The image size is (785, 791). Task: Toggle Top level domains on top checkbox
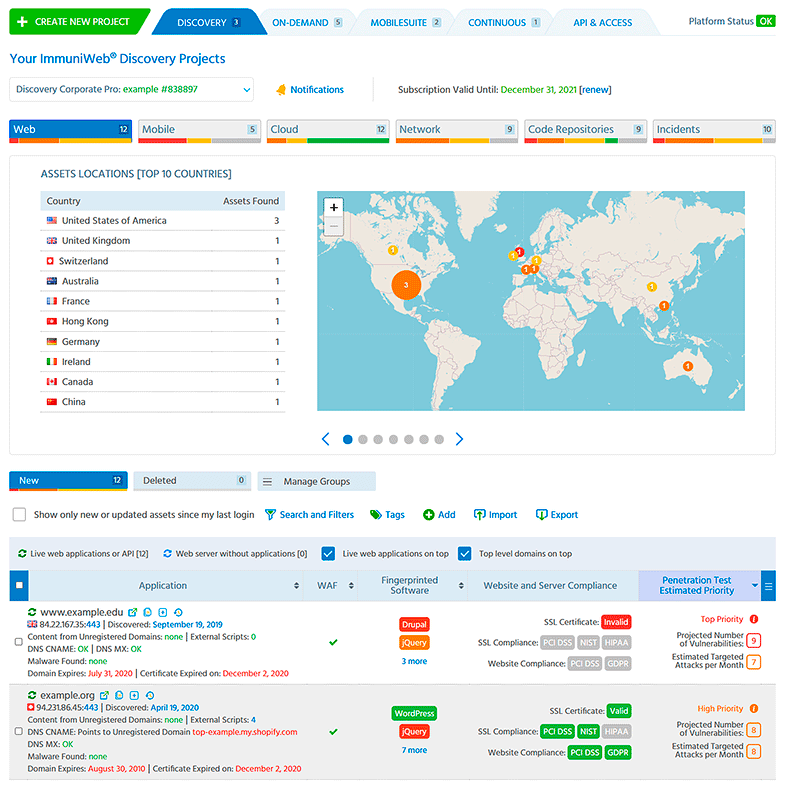(464, 554)
